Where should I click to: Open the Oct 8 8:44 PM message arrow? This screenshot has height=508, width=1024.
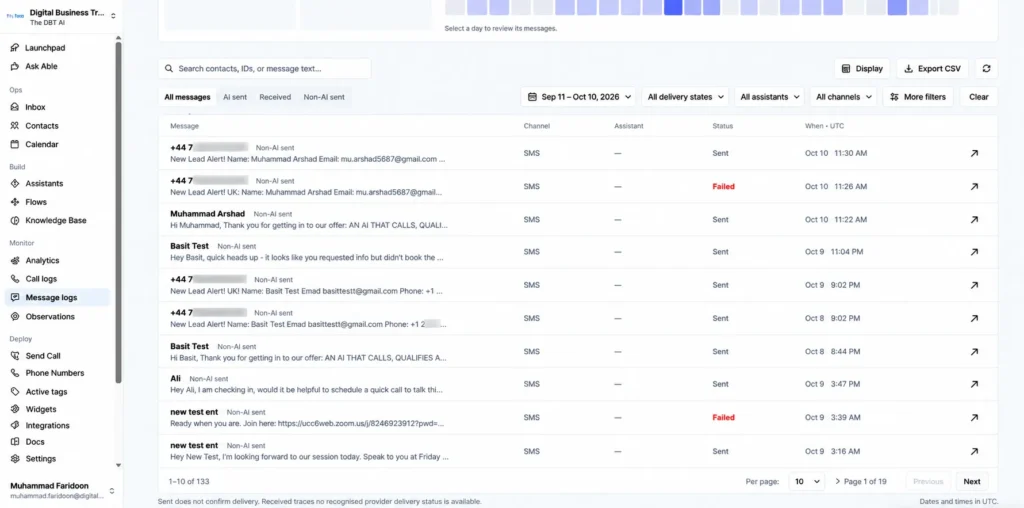tap(974, 352)
